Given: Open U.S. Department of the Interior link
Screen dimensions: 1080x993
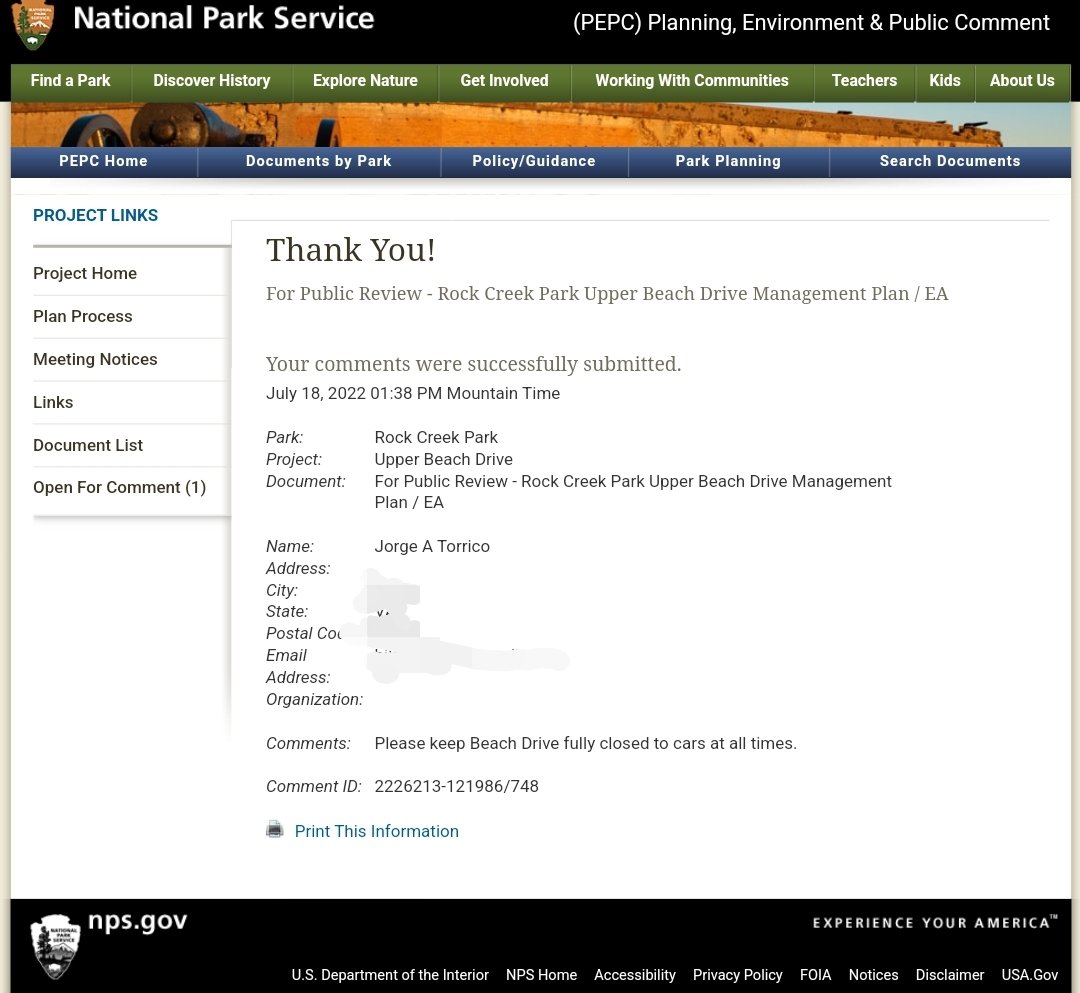Looking at the screenshot, I should 390,975.
